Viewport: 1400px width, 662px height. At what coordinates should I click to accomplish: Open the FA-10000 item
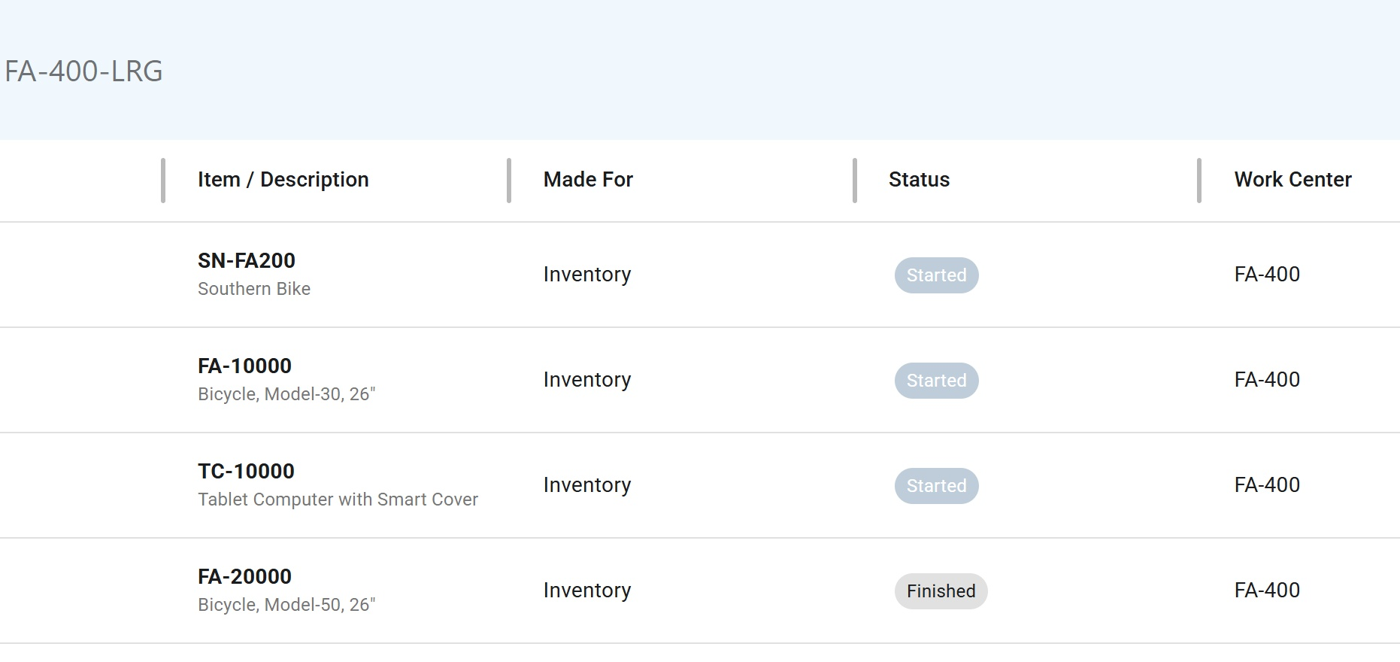click(245, 366)
